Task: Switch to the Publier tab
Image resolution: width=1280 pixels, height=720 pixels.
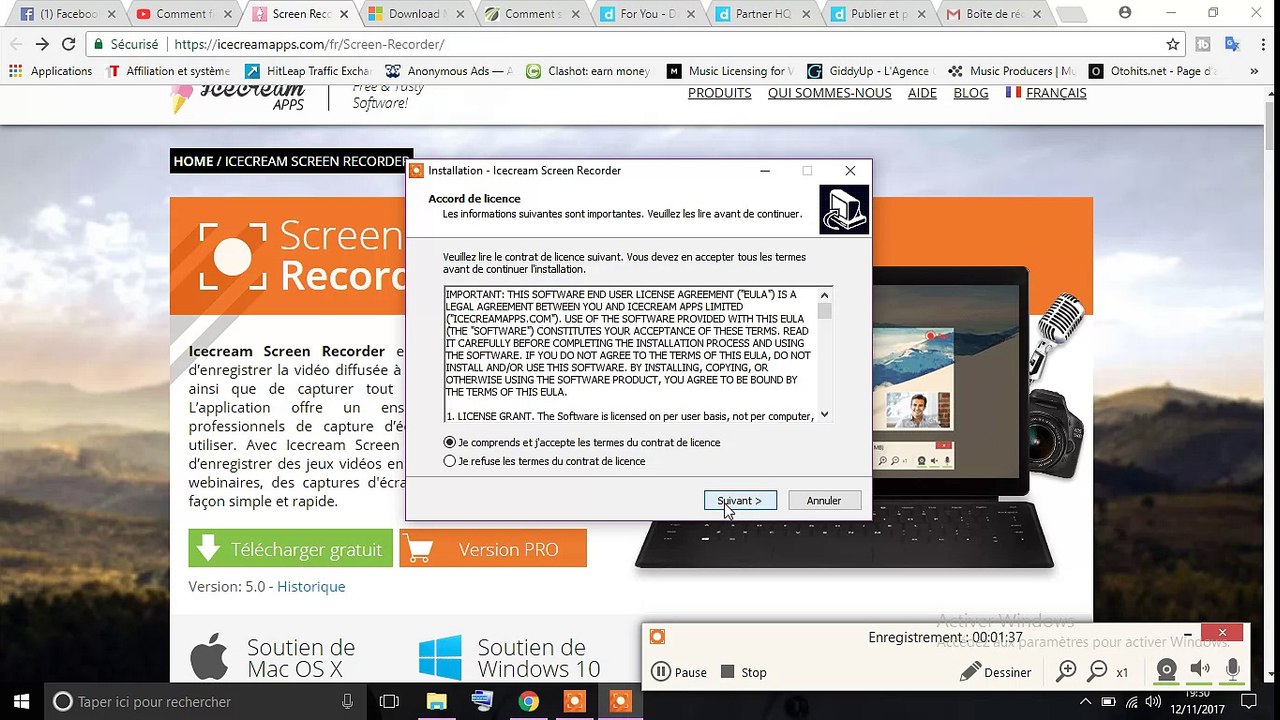Action: pos(878,14)
